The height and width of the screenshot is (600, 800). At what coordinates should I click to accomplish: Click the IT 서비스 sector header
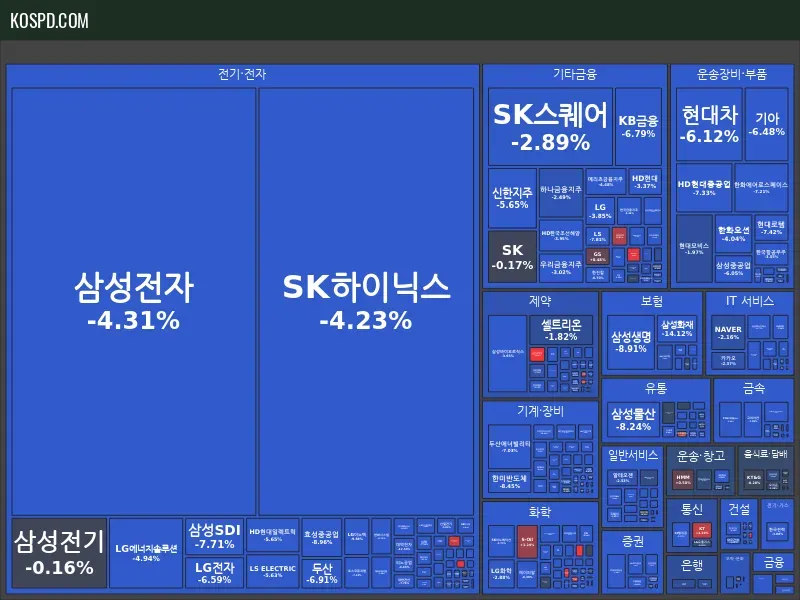tap(749, 301)
